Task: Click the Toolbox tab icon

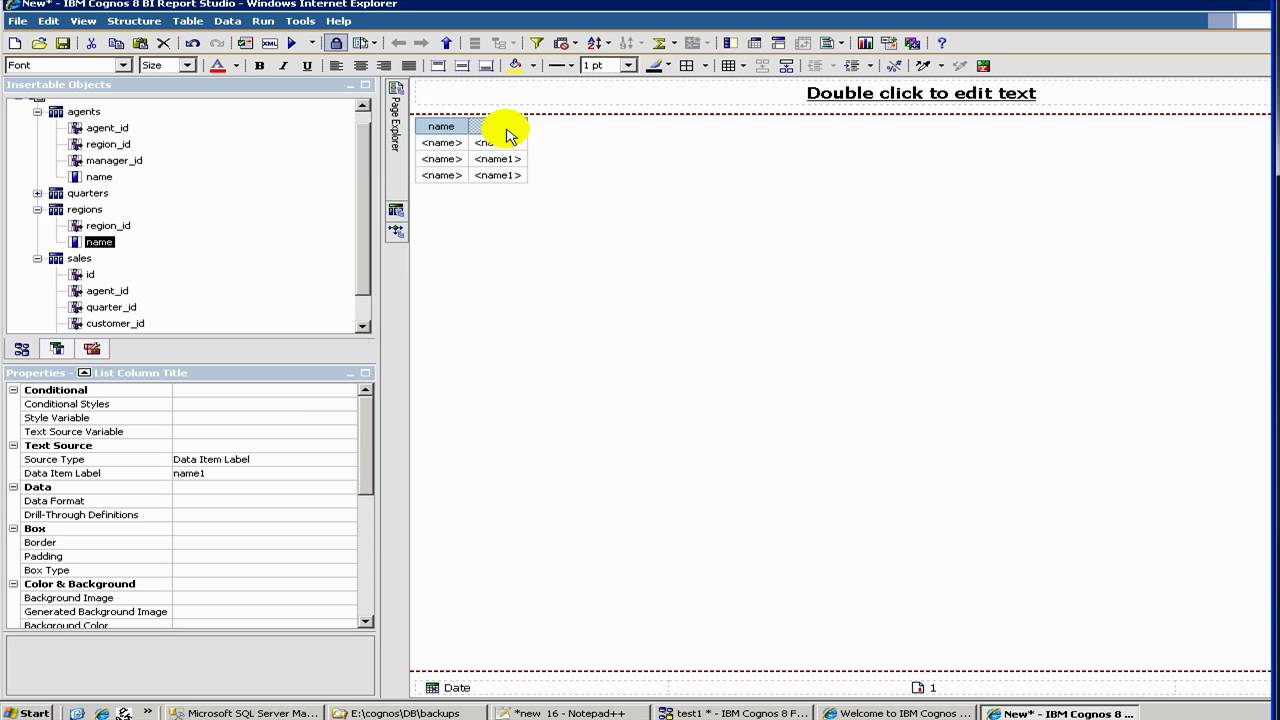Action: tap(92, 349)
